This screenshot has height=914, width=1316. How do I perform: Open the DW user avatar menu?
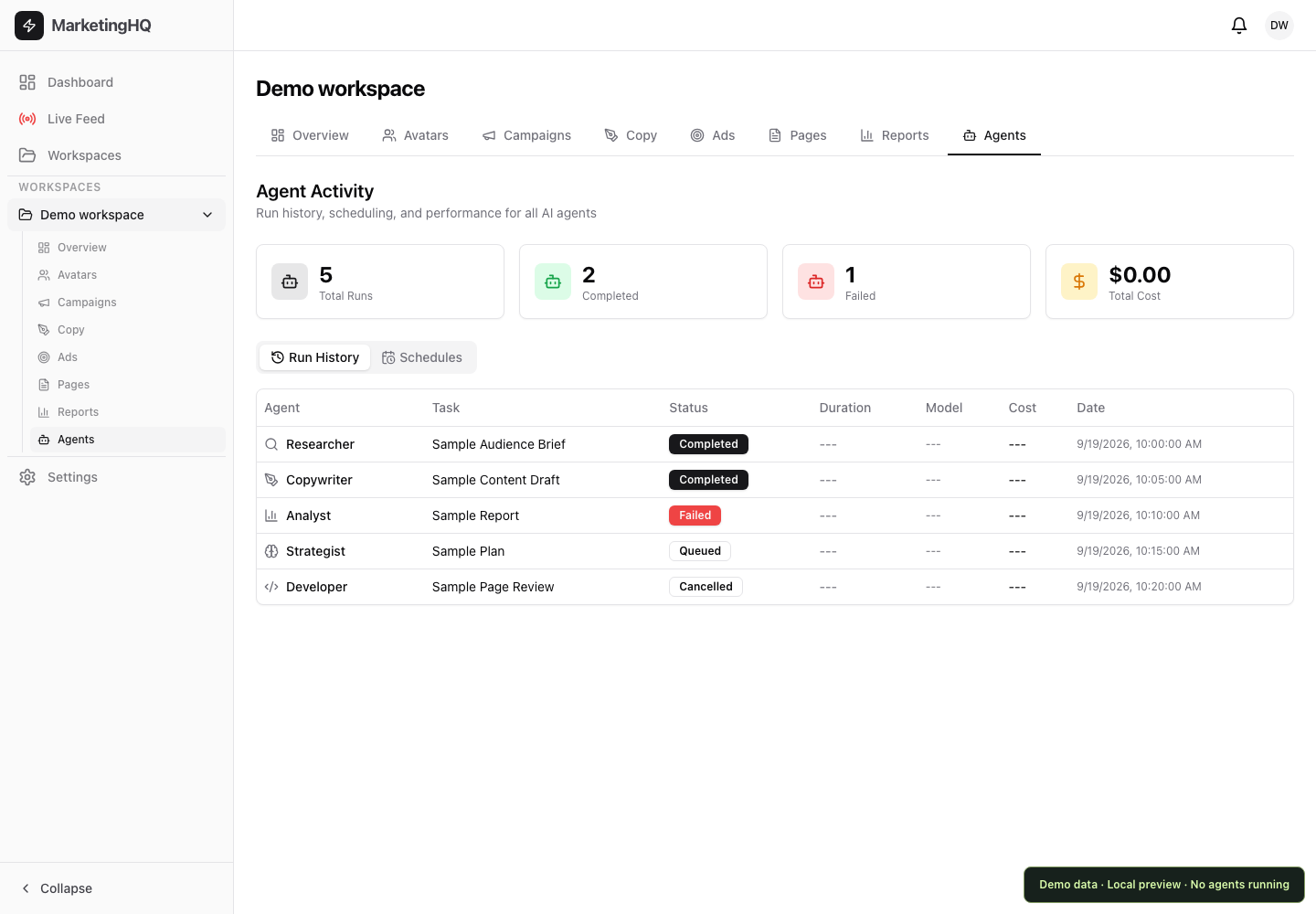(1279, 26)
